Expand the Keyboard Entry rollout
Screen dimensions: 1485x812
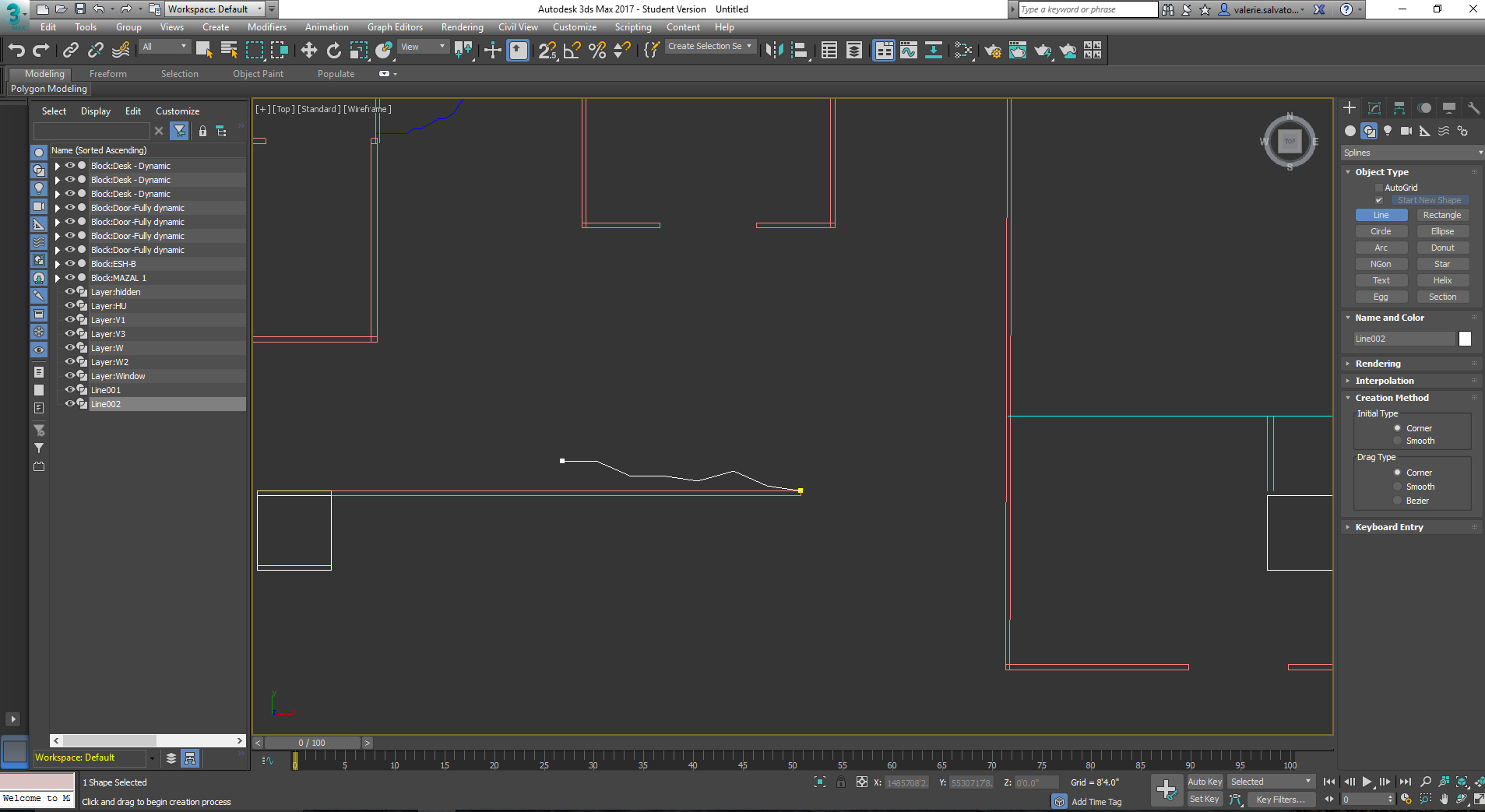[x=1388, y=527]
